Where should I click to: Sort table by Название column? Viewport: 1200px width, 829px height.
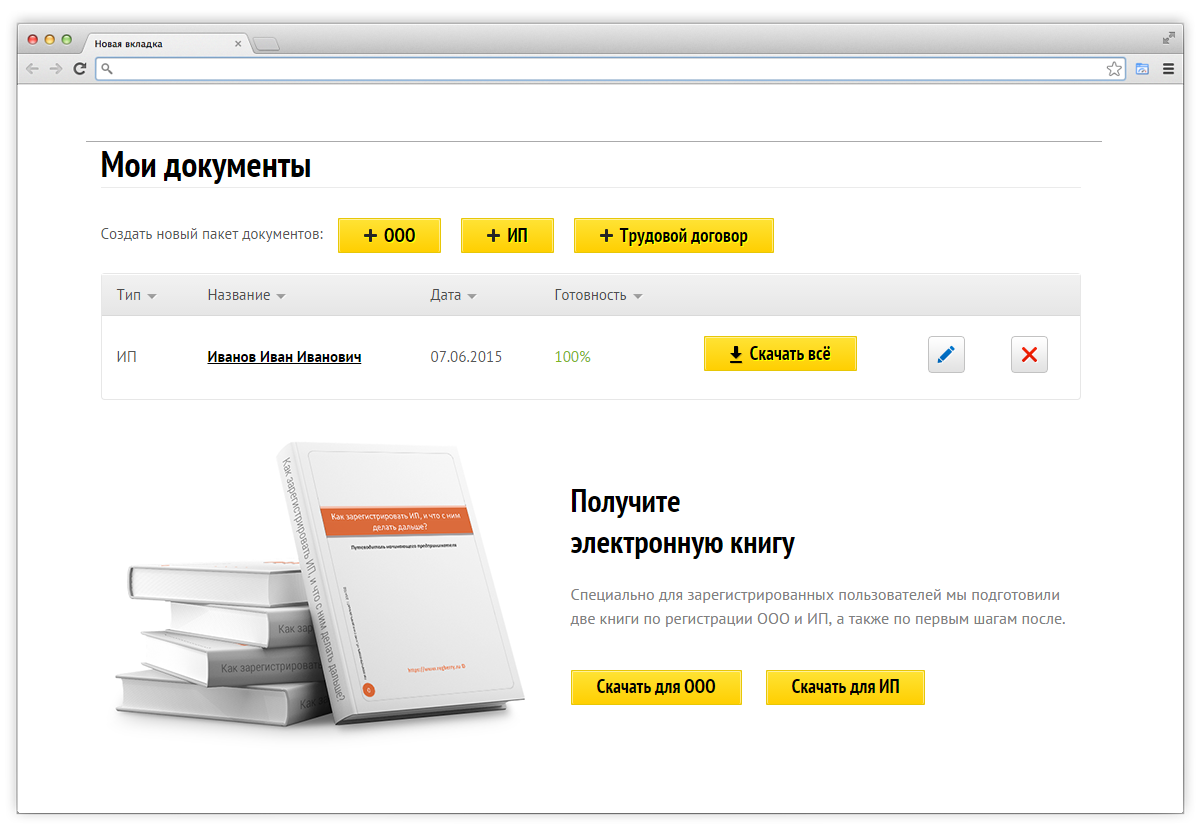coord(246,295)
